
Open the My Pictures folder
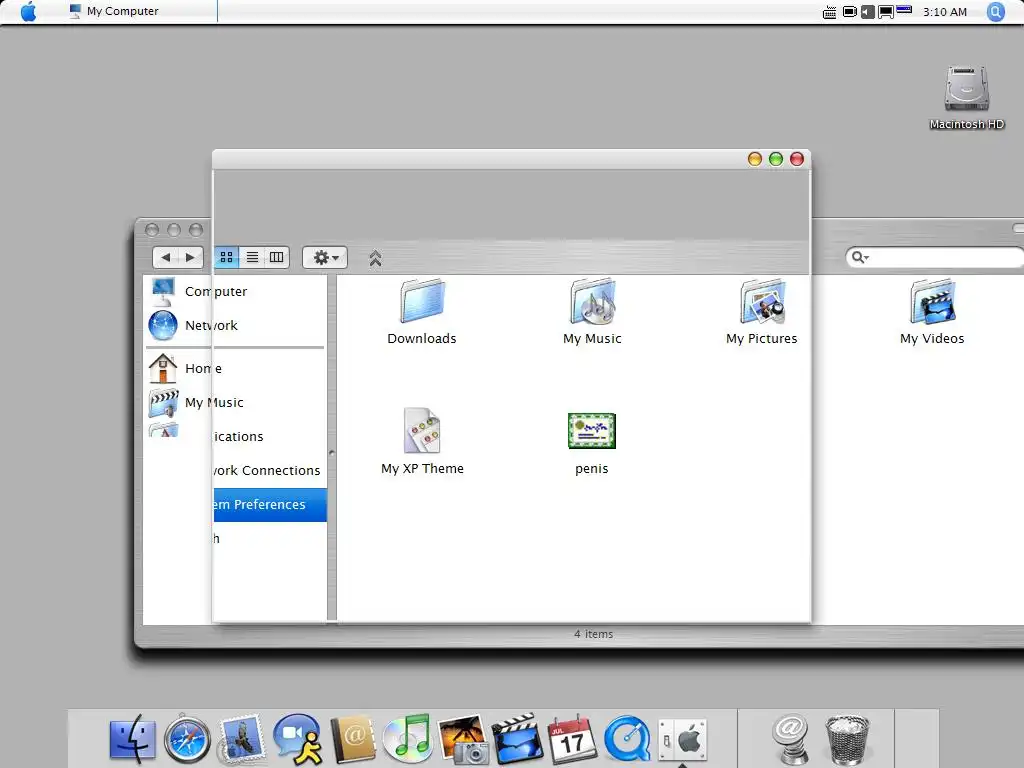pos(761,312)
